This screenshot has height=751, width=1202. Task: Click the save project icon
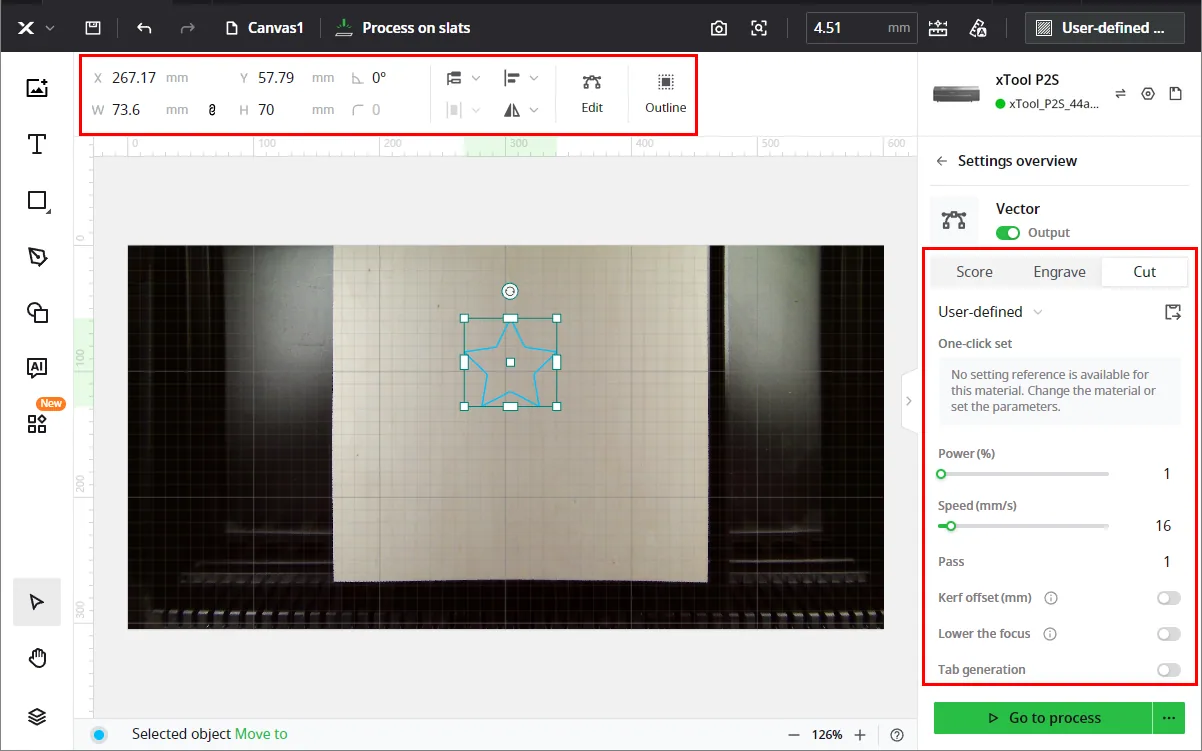(x=92, y=28)
